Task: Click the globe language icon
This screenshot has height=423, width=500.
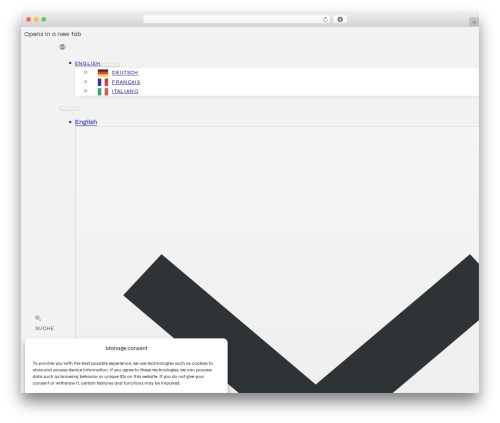Action: click(x=62, y=47)
